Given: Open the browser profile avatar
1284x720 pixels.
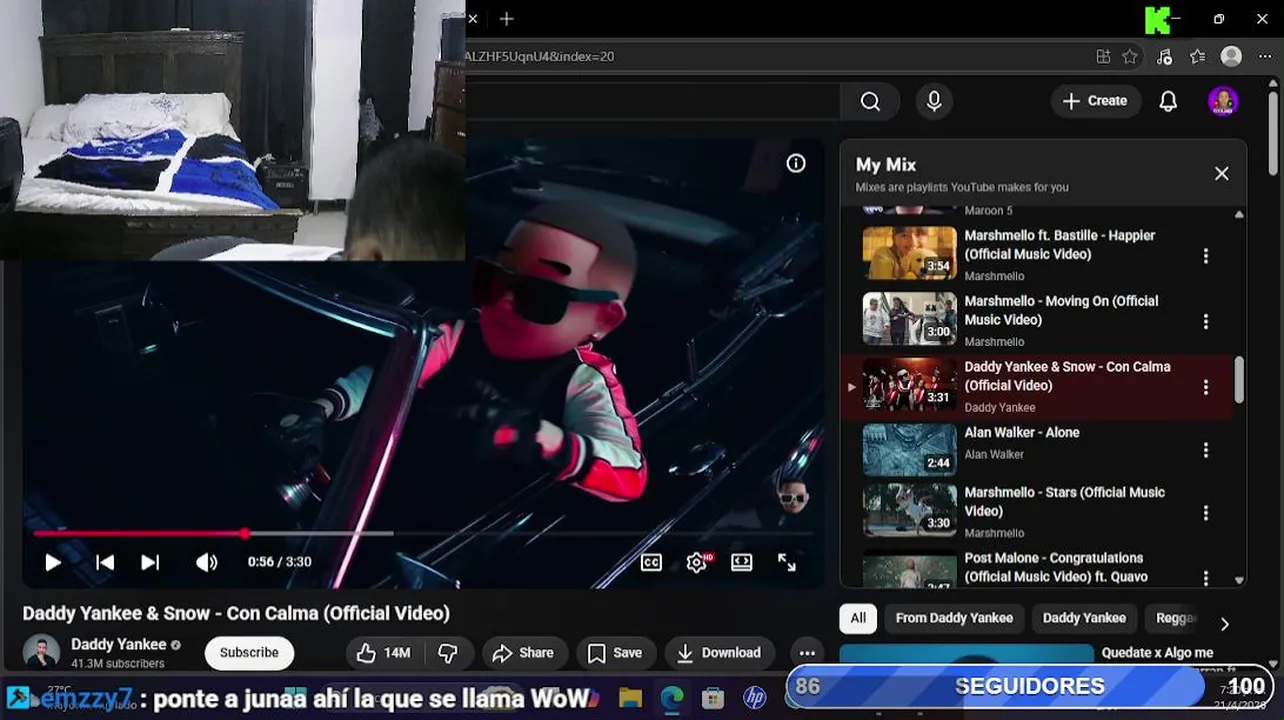Looking at the screenshot, I should click(1232, 56).
